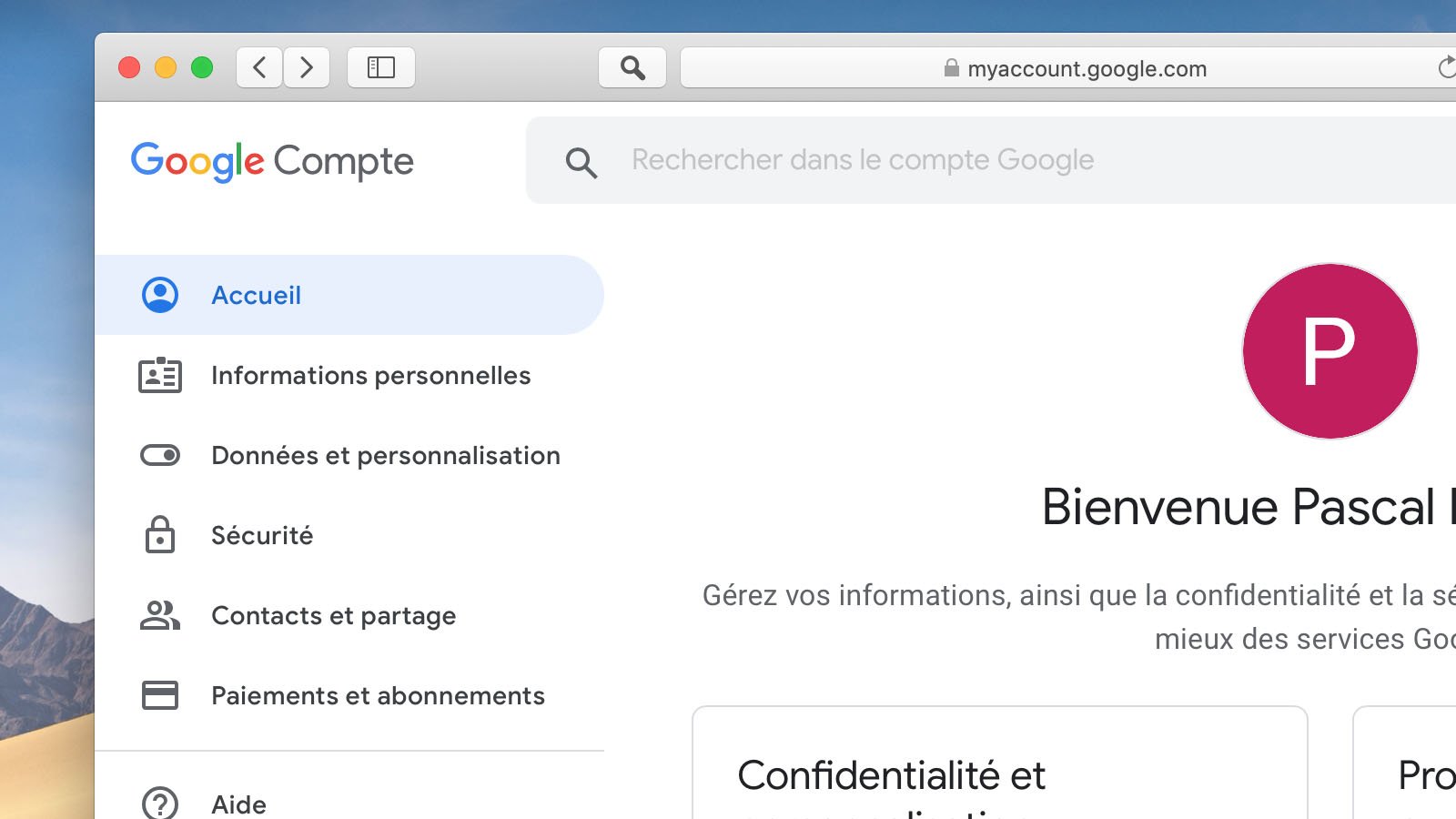1456x819 pixels.
Task: Click the pink P profile avatar
Action: [1330, 351]
